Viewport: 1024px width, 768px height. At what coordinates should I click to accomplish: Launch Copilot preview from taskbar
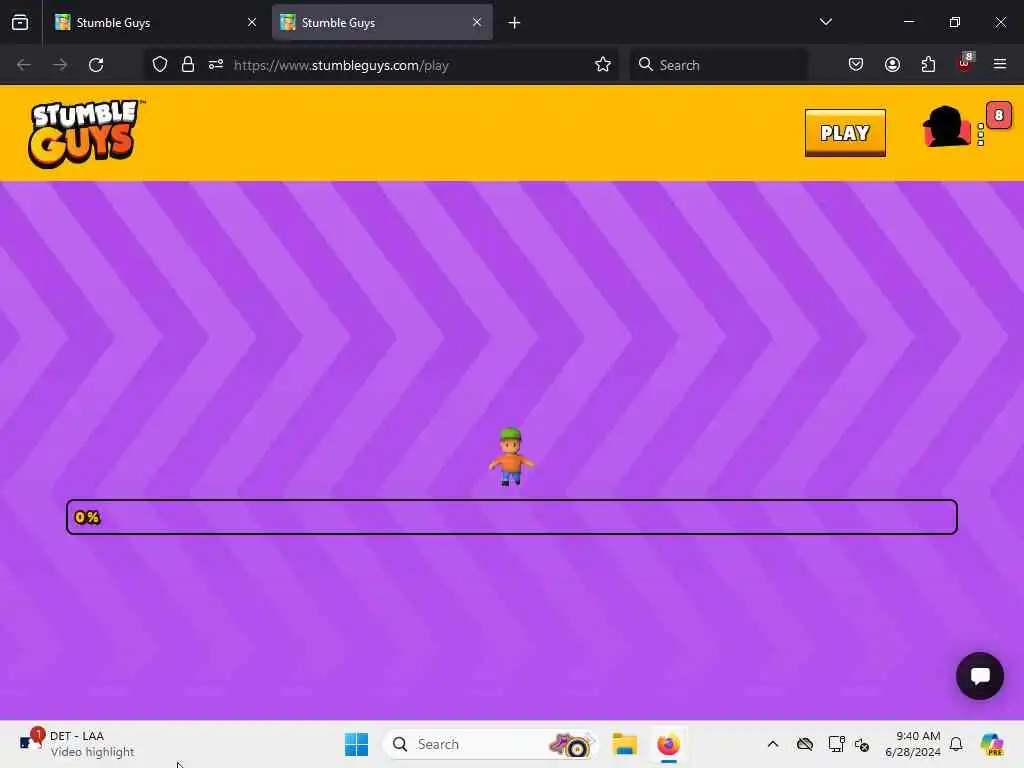[x=992, y=744]
